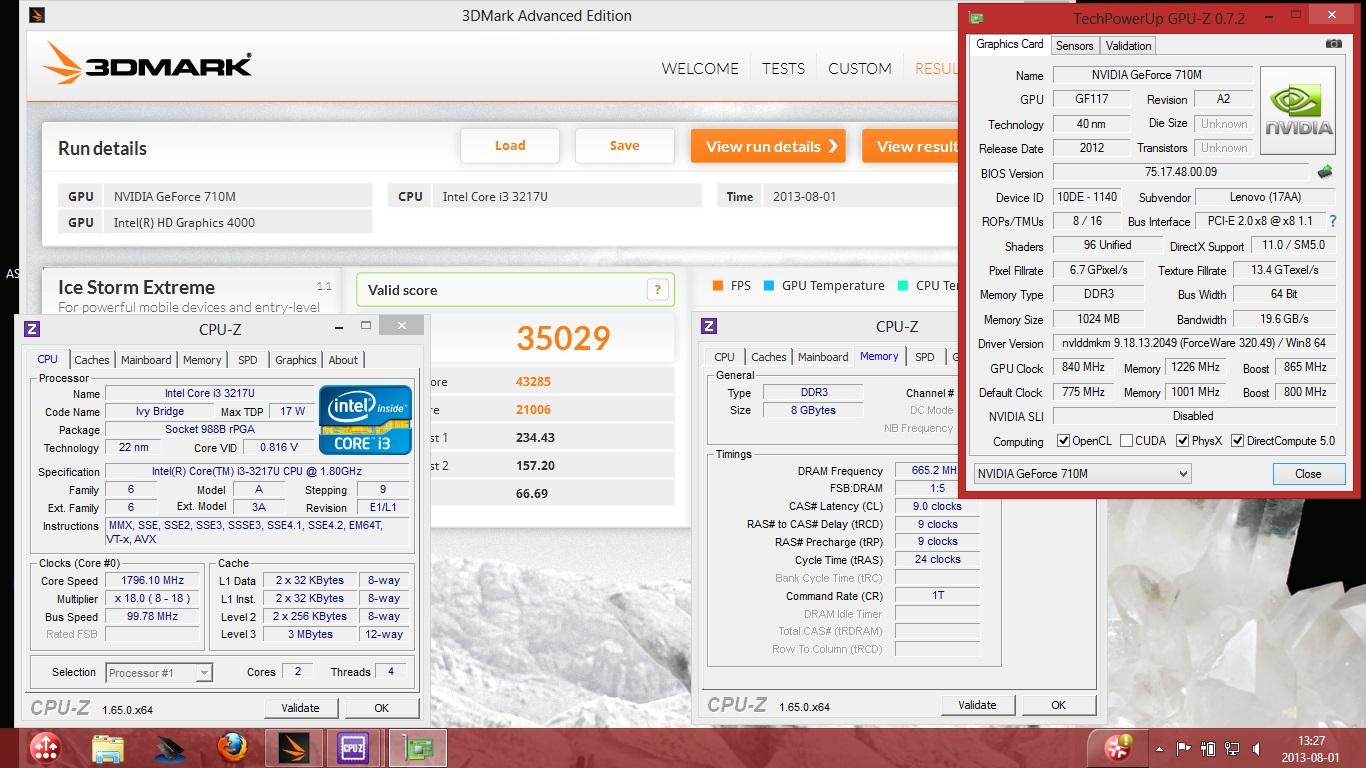The image size is (1366, 768).
Task: Click the volume speaker tray icon
Action: pos(1258,748)
